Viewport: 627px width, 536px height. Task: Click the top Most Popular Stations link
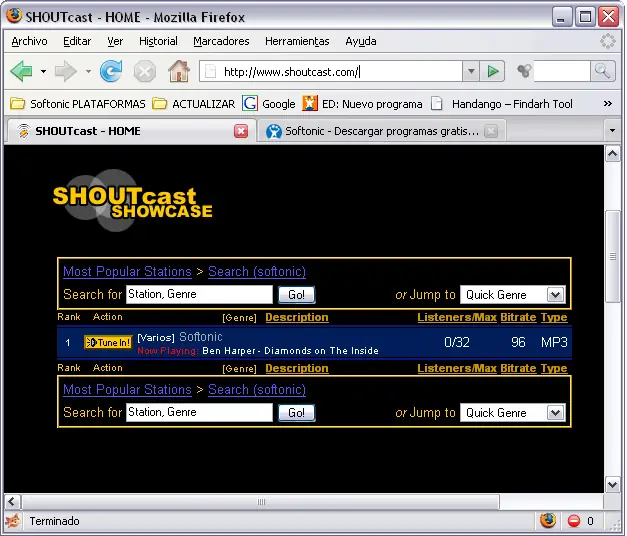[127, 272]
